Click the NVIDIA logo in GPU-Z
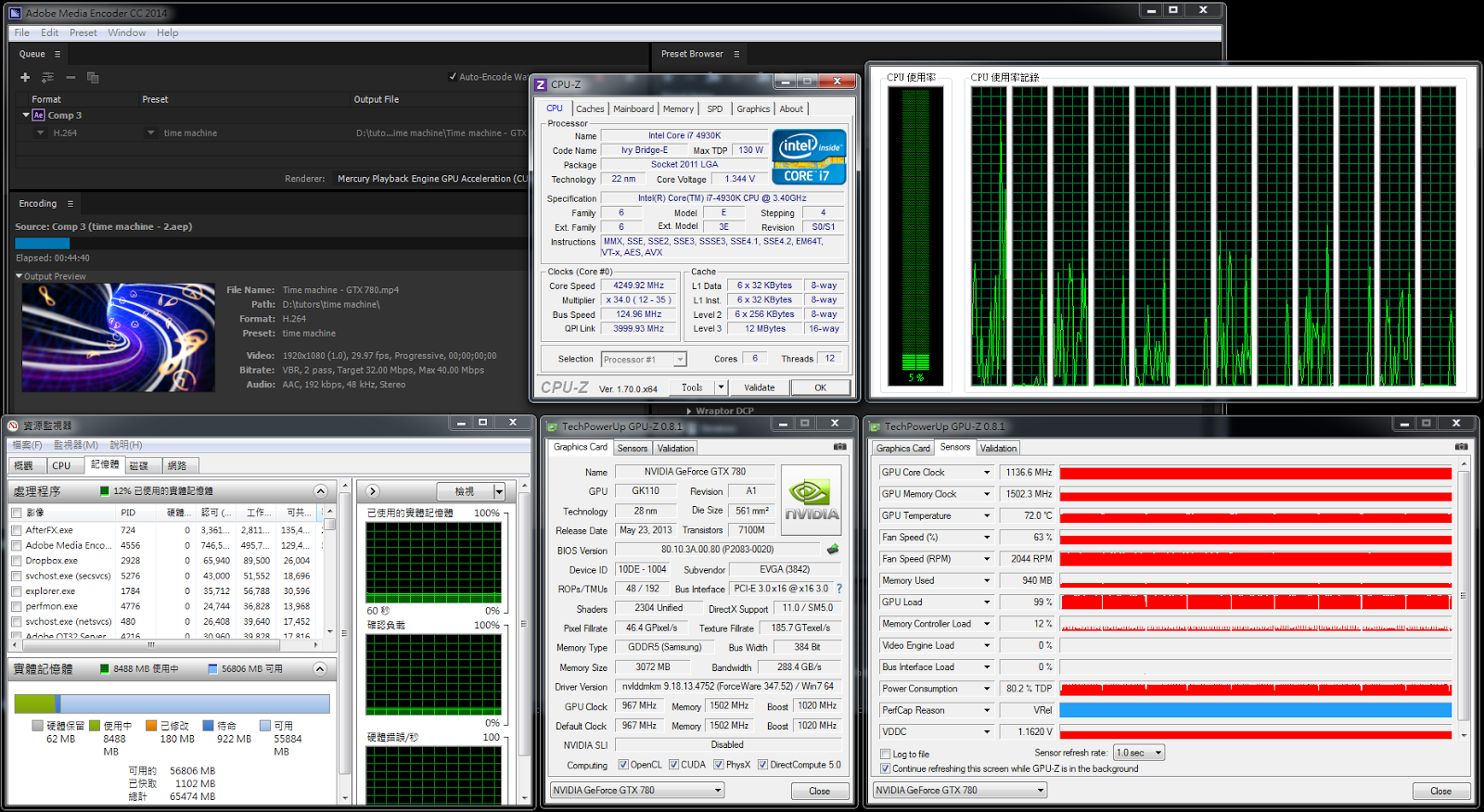Image resolution: width=1484 pixels, height=812 pixels. 812,501
